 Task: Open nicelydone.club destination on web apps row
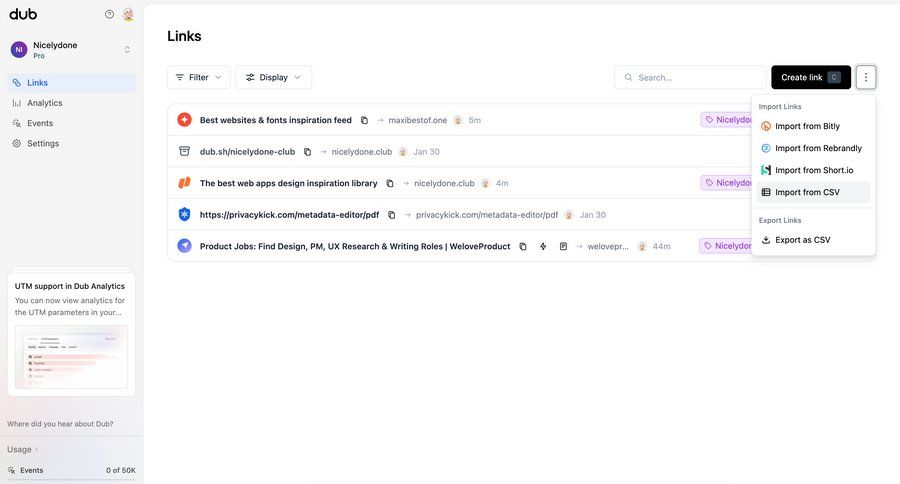444,183
